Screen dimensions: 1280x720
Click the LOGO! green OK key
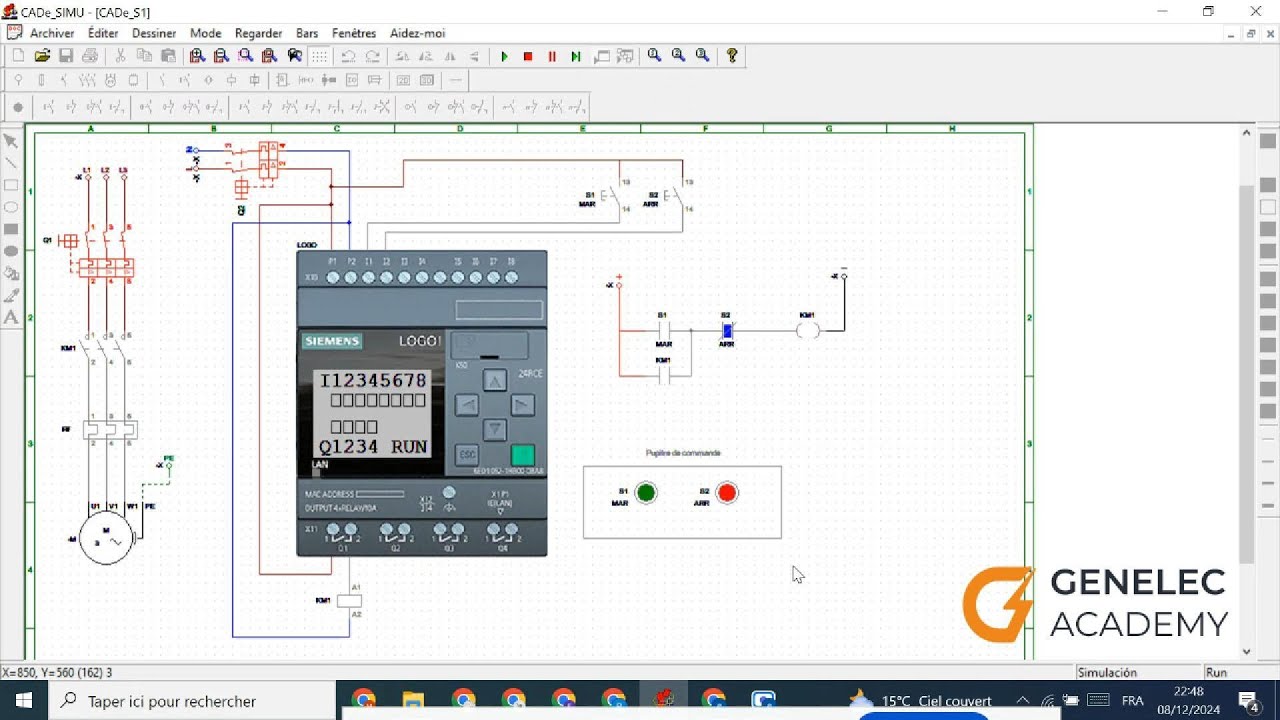[522, 455]
